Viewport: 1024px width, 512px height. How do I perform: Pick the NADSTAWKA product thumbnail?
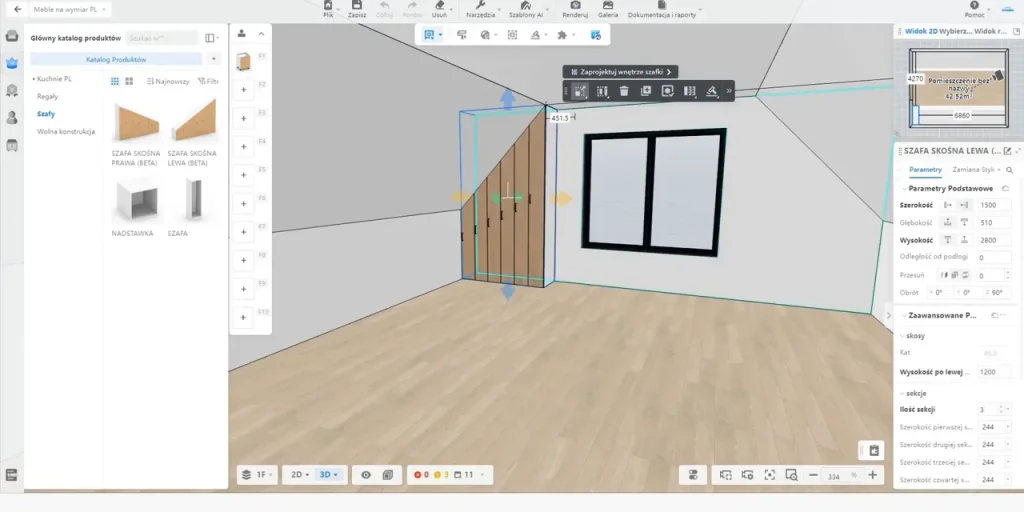click(x=136, y=200)
